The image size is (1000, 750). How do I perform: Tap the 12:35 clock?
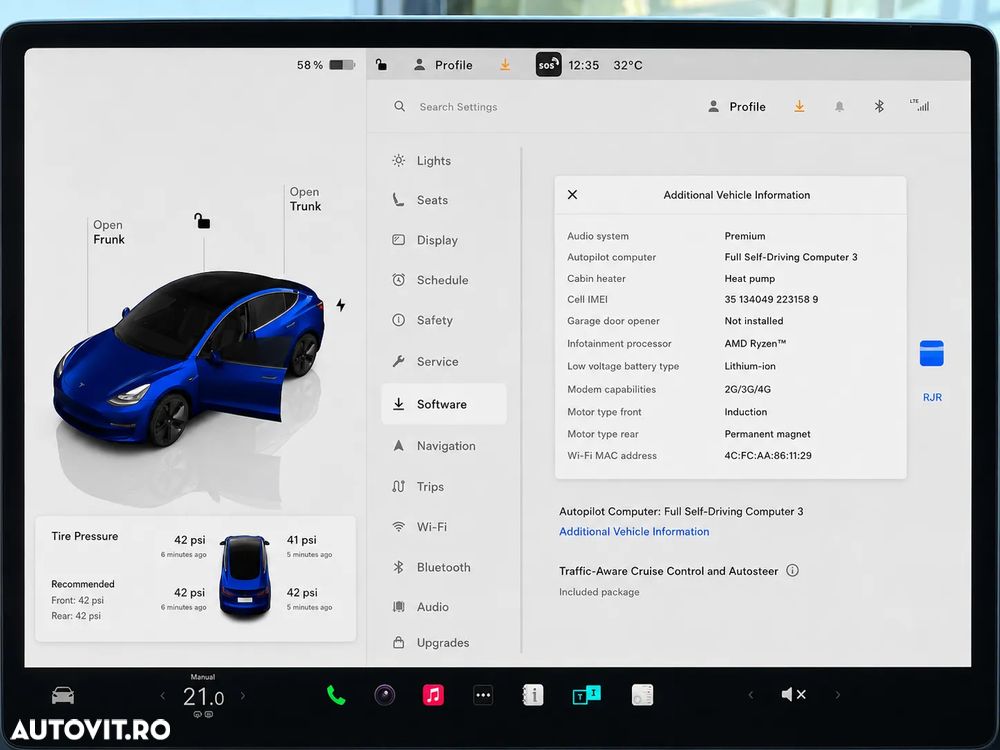[x=584, y=65]
